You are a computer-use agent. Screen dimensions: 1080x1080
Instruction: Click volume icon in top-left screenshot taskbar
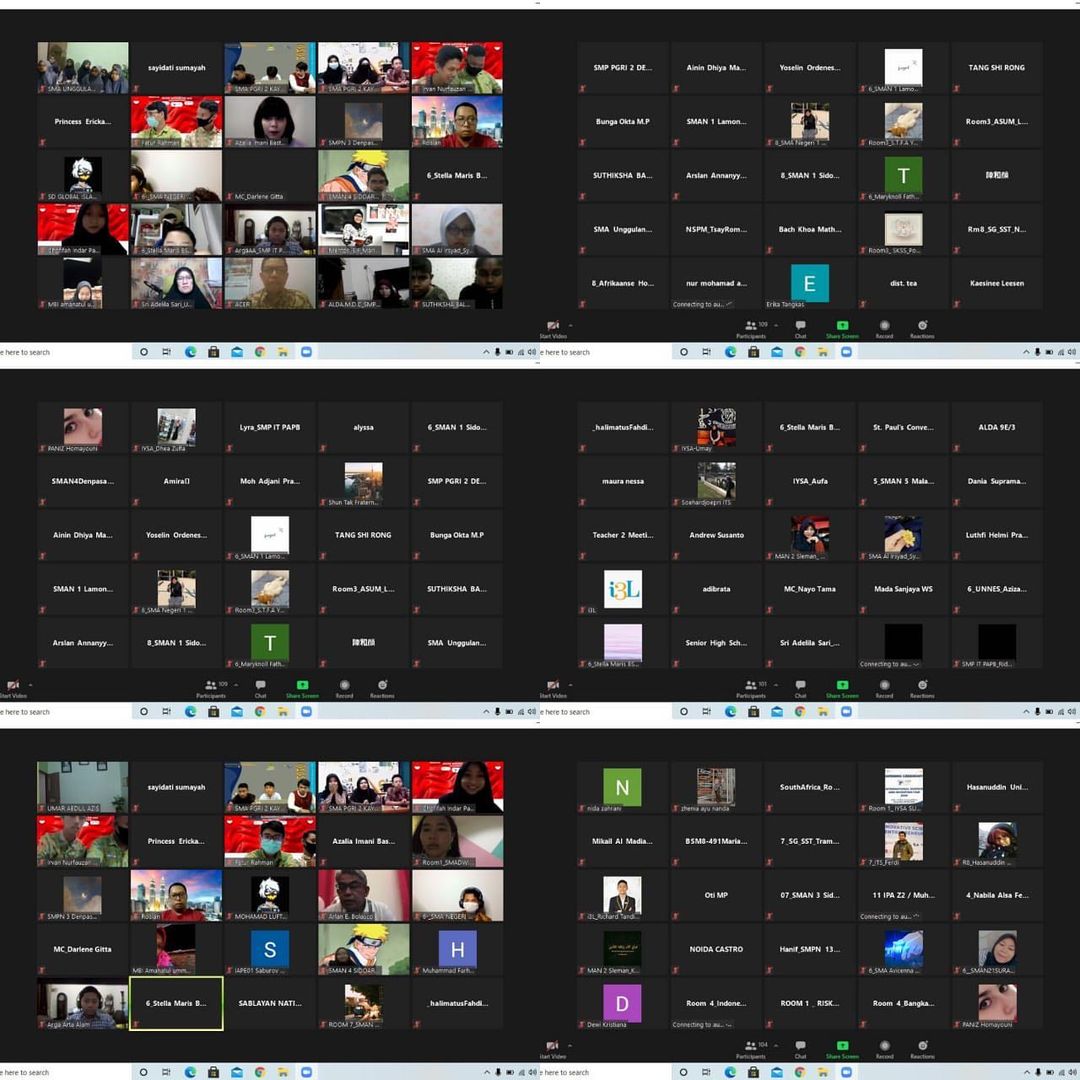(531, 352)
